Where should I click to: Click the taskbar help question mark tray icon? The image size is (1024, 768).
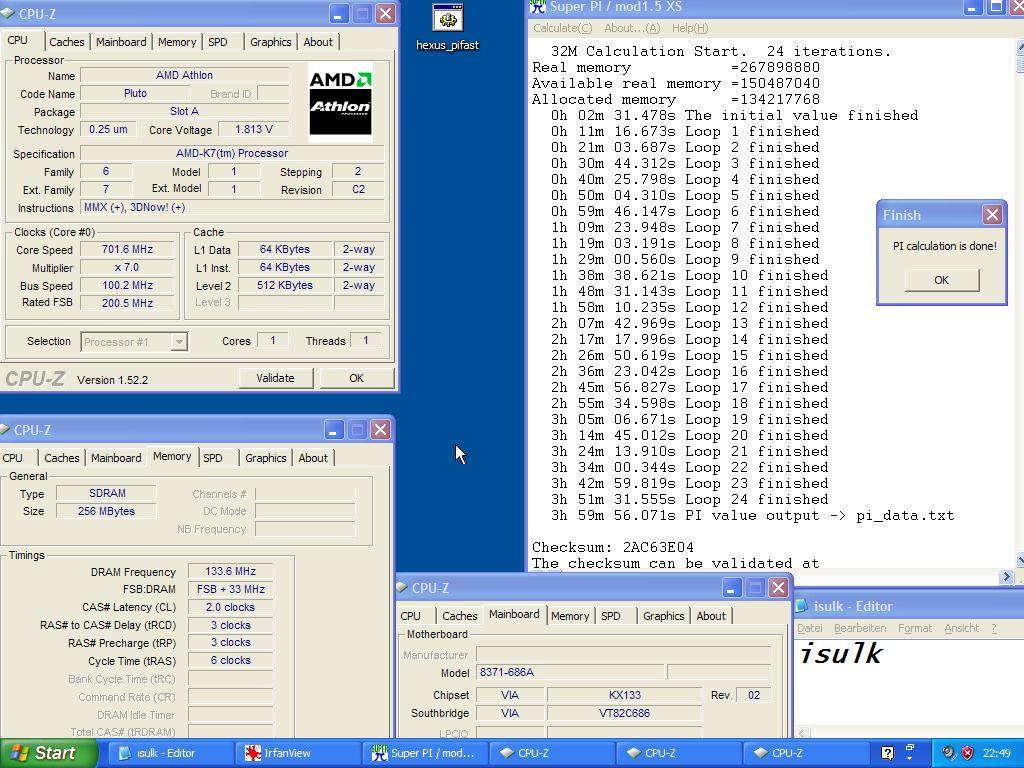[887, 753]
